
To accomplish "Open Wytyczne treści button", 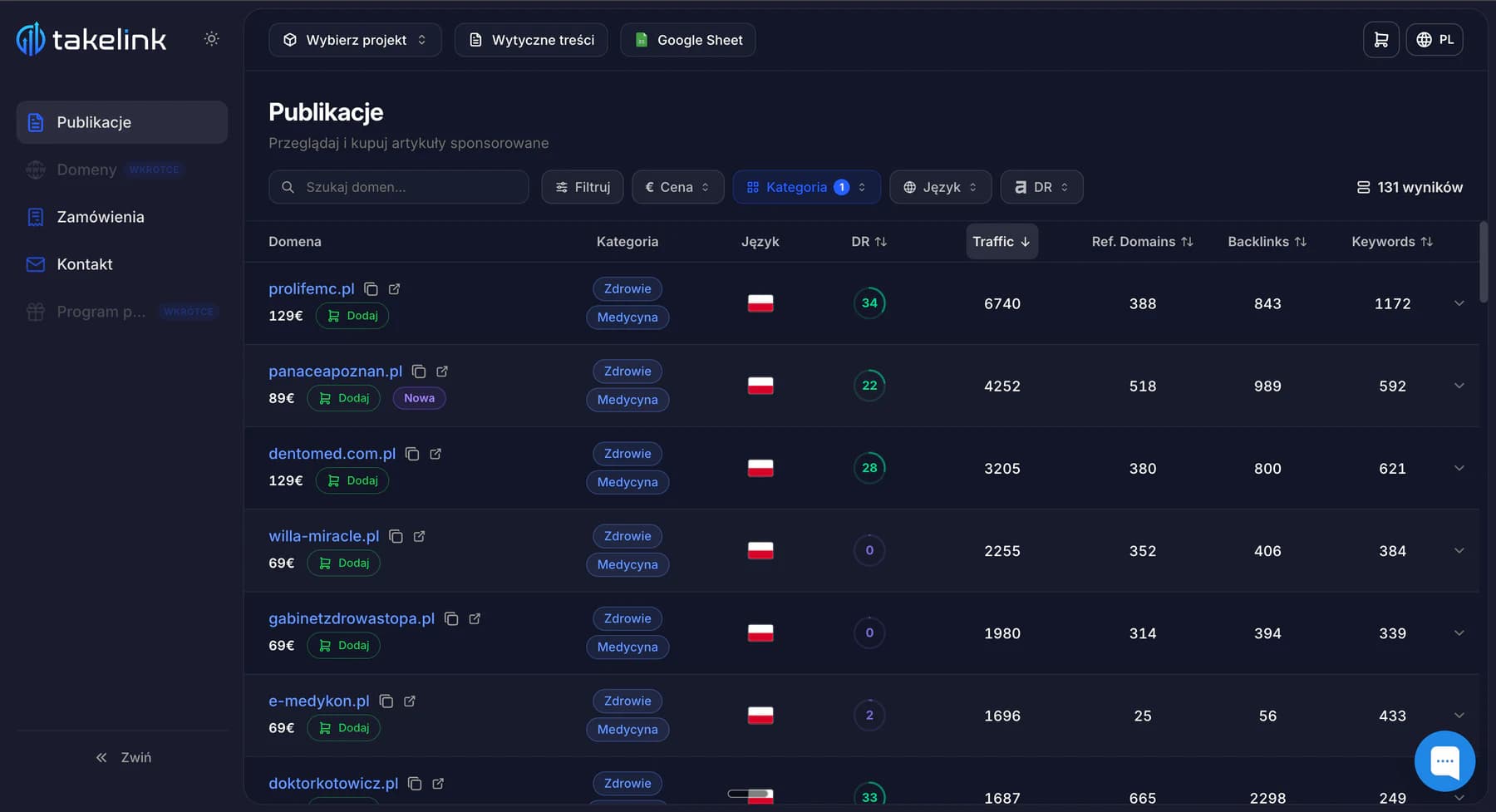I will pyautogui.click(x=531, y=40).
